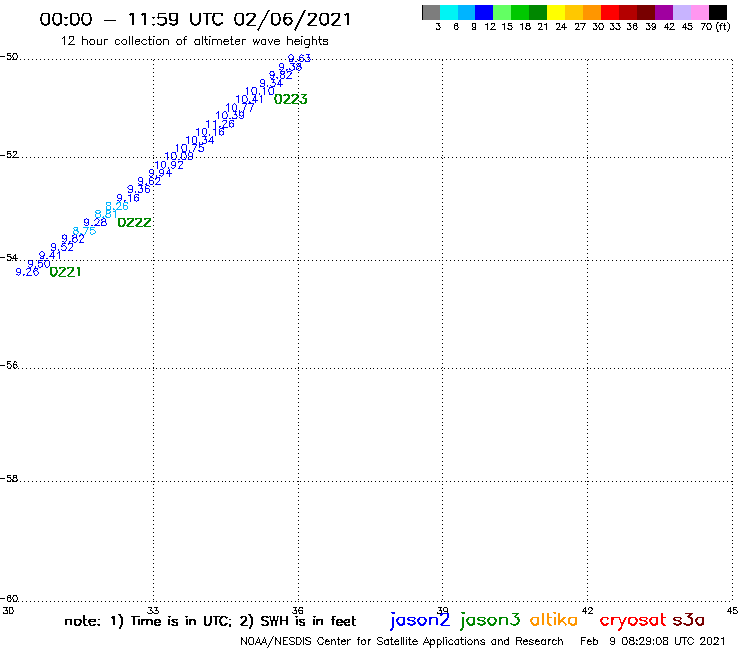
Task: Click the green 'jason3' legend label
Action: (490, 620)
